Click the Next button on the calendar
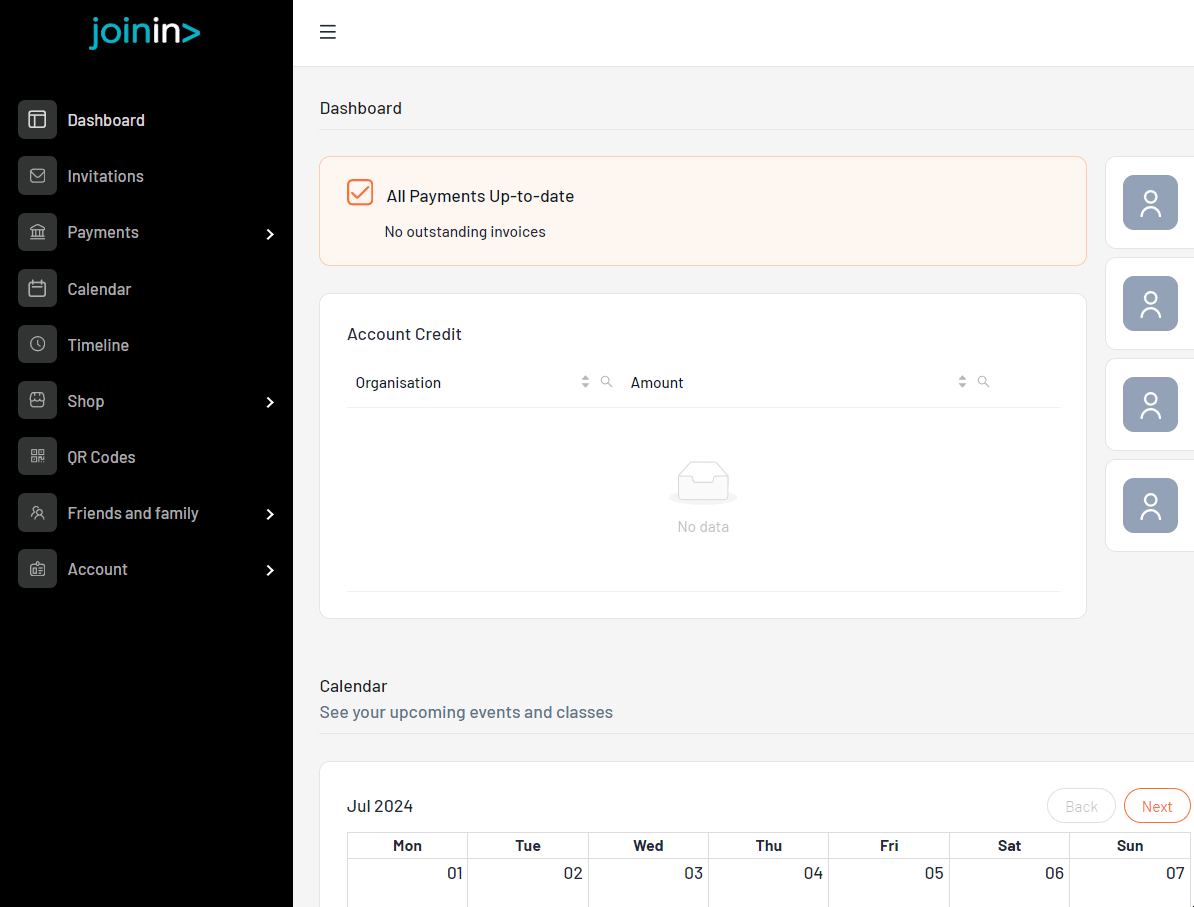 (x=1156, y=805)
